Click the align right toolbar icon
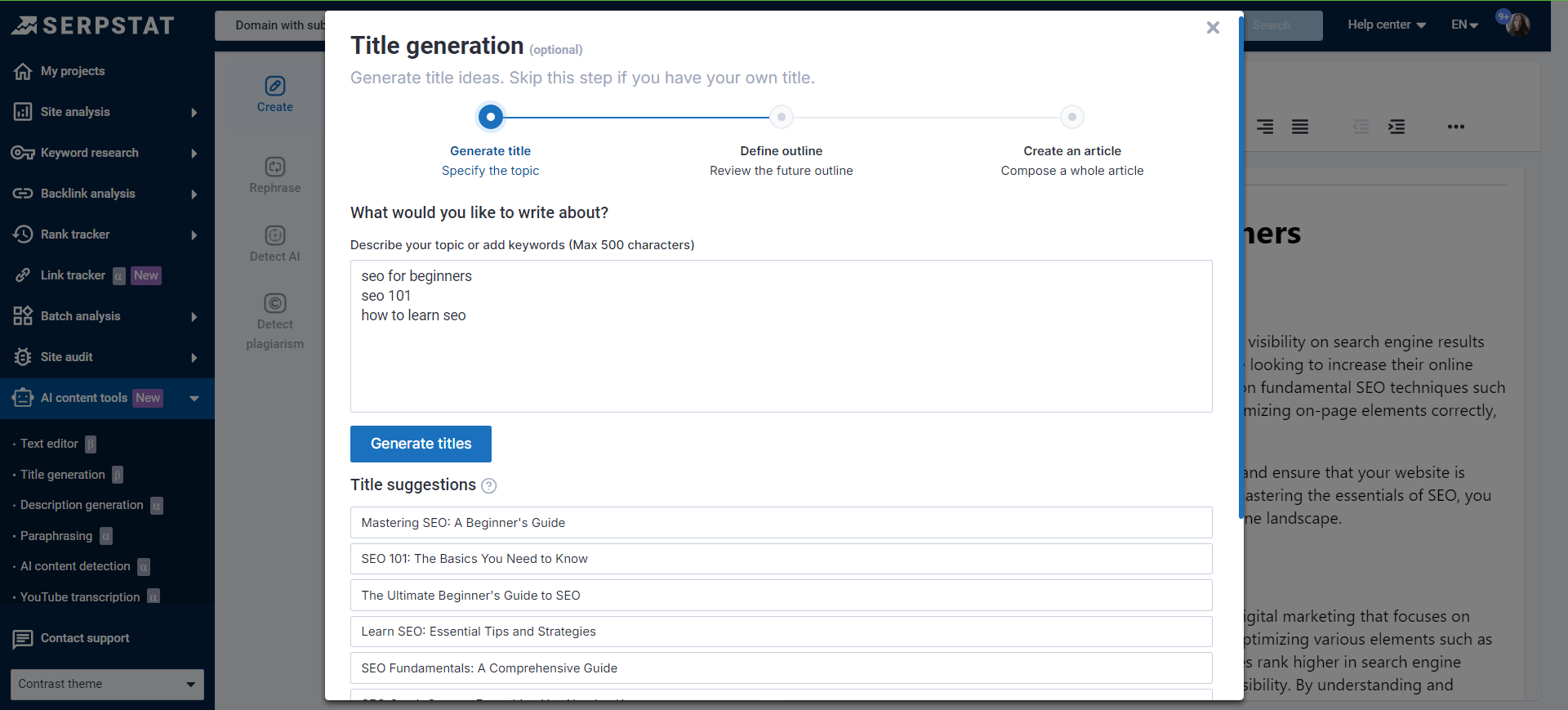 point(1265,127)
